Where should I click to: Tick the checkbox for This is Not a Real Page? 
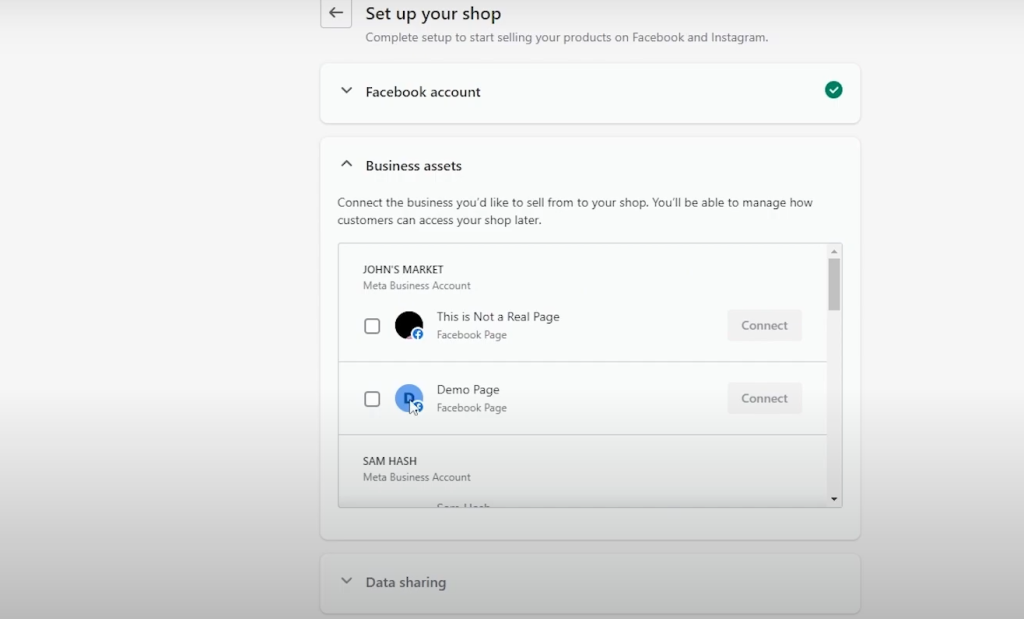372,326
